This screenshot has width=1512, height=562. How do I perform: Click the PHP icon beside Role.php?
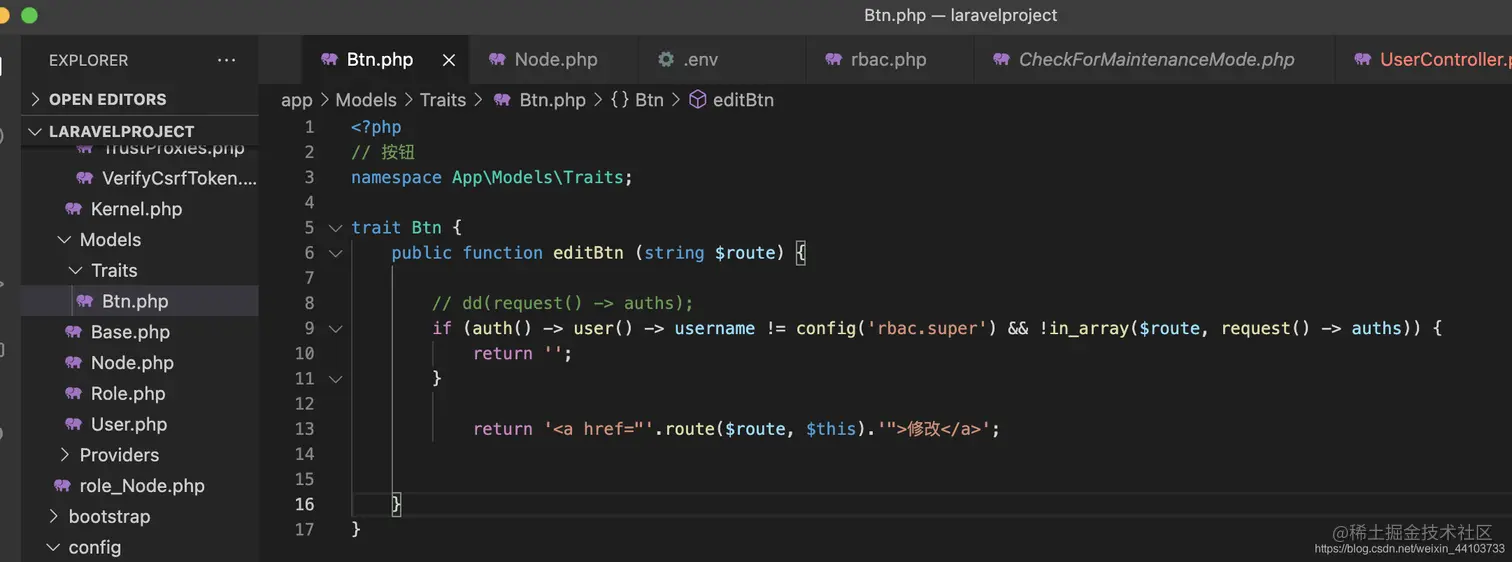point(73,394)
